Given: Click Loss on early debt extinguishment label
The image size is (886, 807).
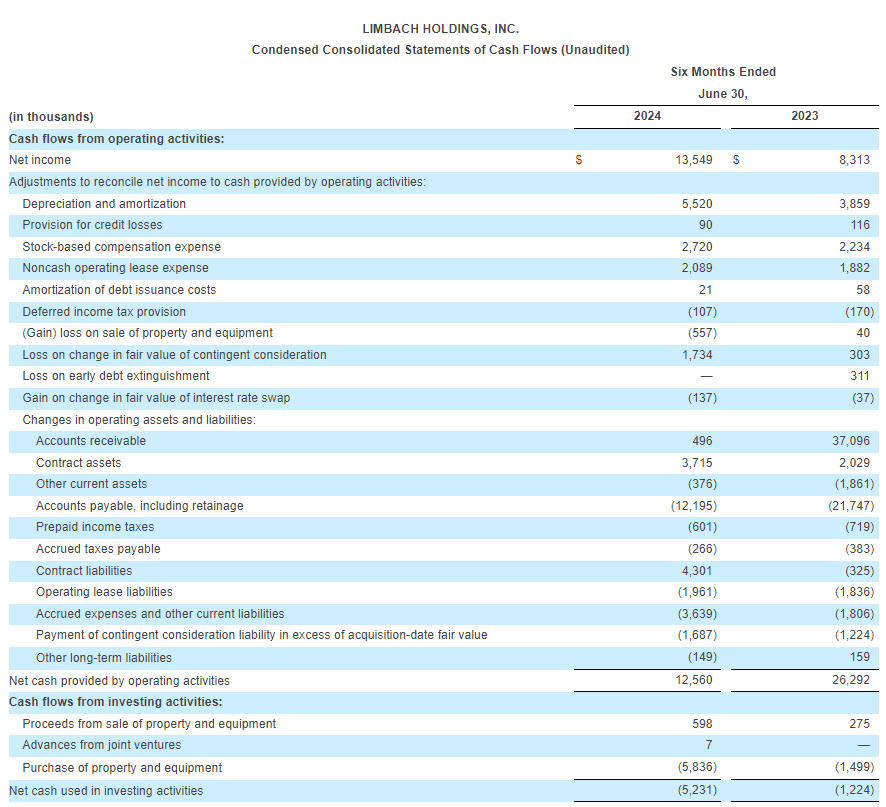Looking at the screenshot, I should [116, 376].
